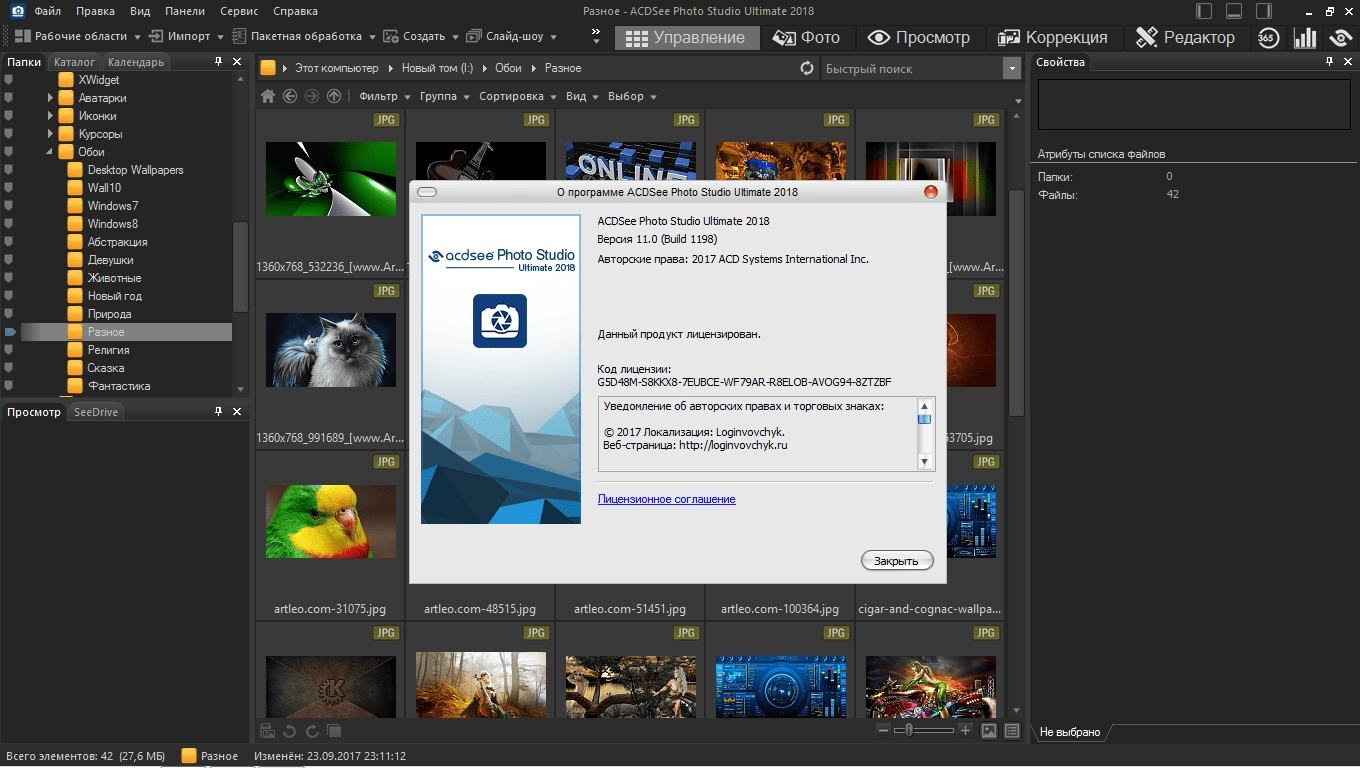Close the Просмотр preview panel
Screen dimensions: 1360x768
(x=237, y=412)
